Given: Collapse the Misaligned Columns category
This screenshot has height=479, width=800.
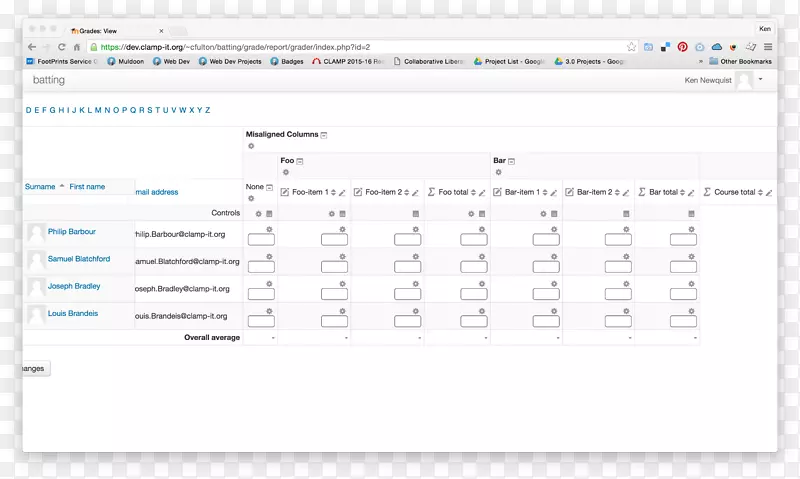Looking at the screenshot, I should [x=324, y=134].
